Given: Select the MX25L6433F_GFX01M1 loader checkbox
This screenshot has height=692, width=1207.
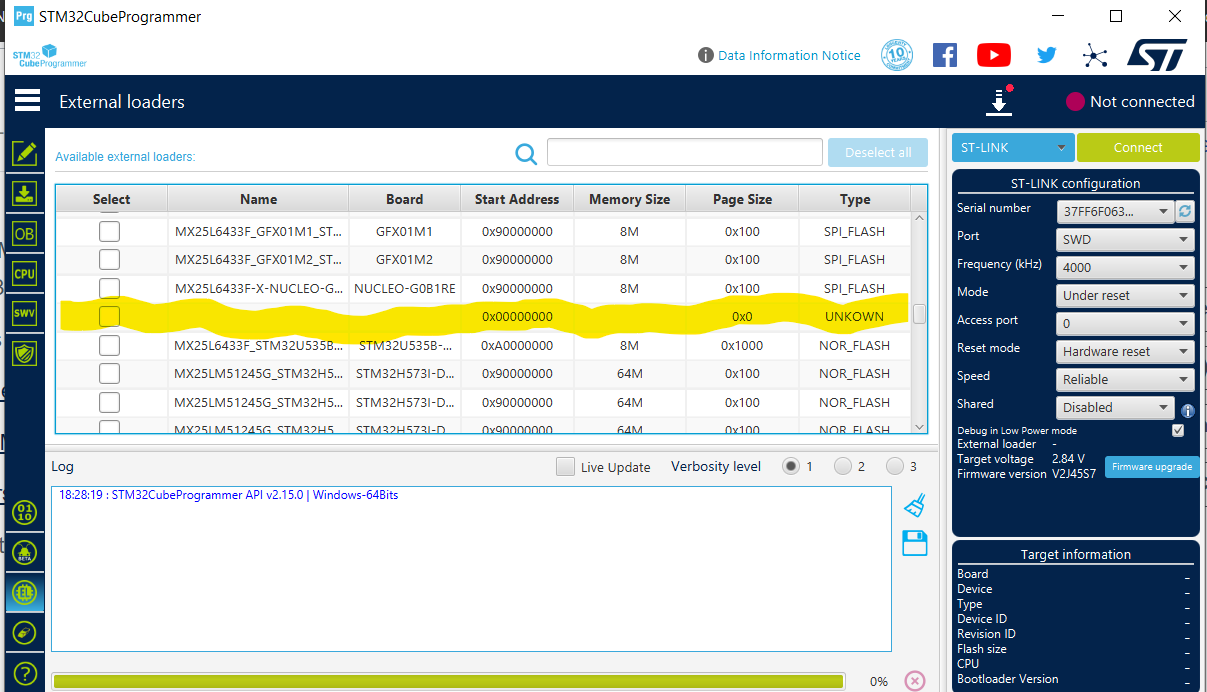Looking at the screenshot, I should point(109,231).
